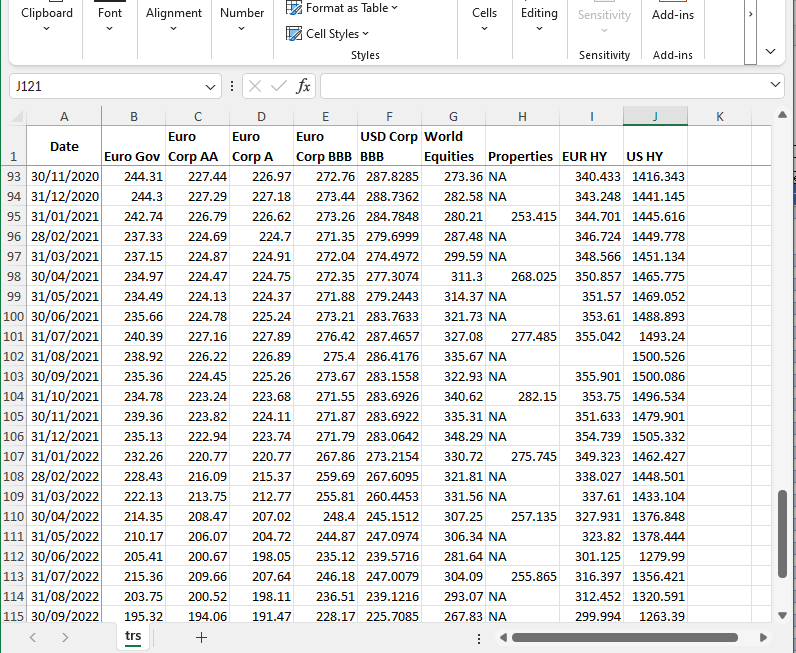
Task: Select column F header
Action: pyautogui.click(x=389, y=117)
